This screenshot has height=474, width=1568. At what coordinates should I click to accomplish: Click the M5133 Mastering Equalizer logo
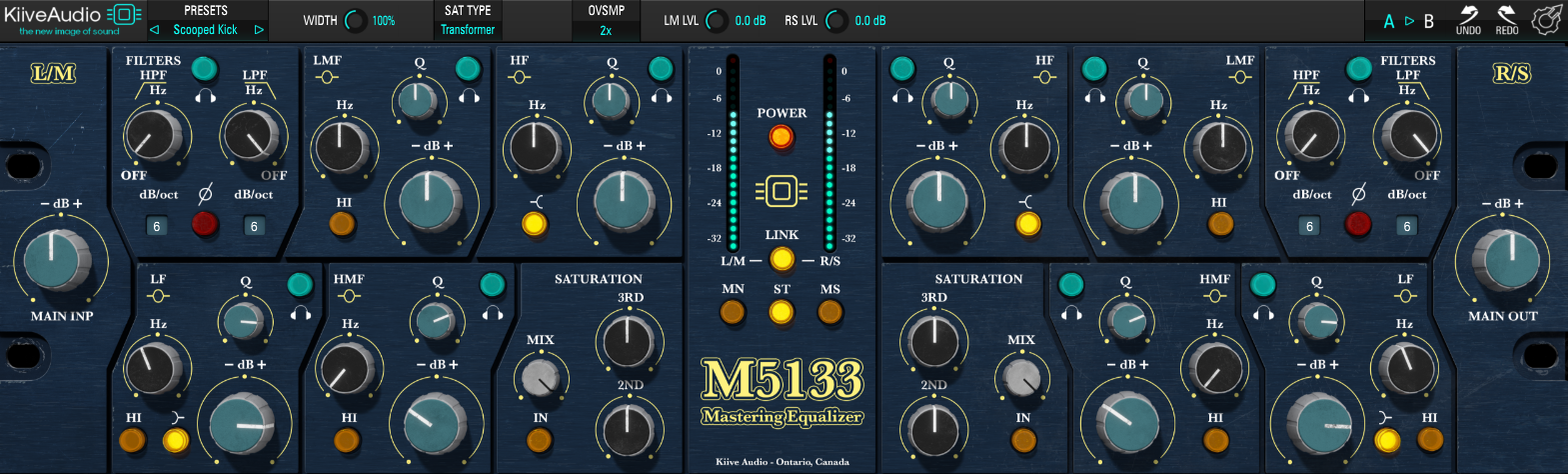(x=782, y=392)
